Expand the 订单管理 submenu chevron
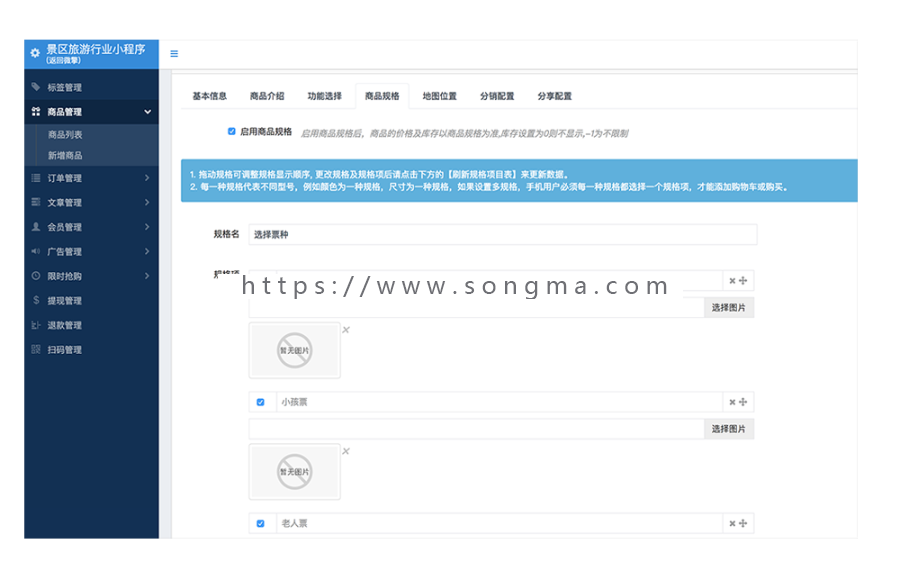The image size is (900, 571). 147,178
